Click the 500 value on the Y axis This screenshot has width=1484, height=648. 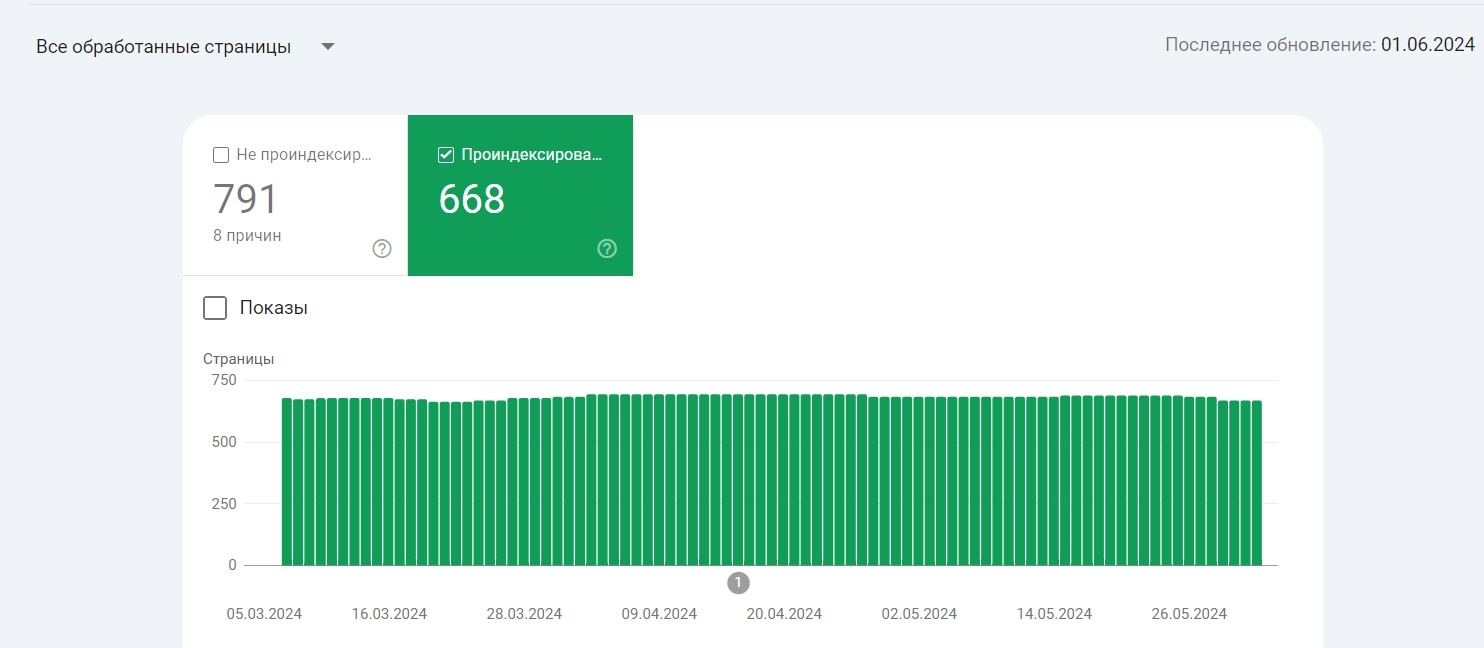(x=224, y=442)
